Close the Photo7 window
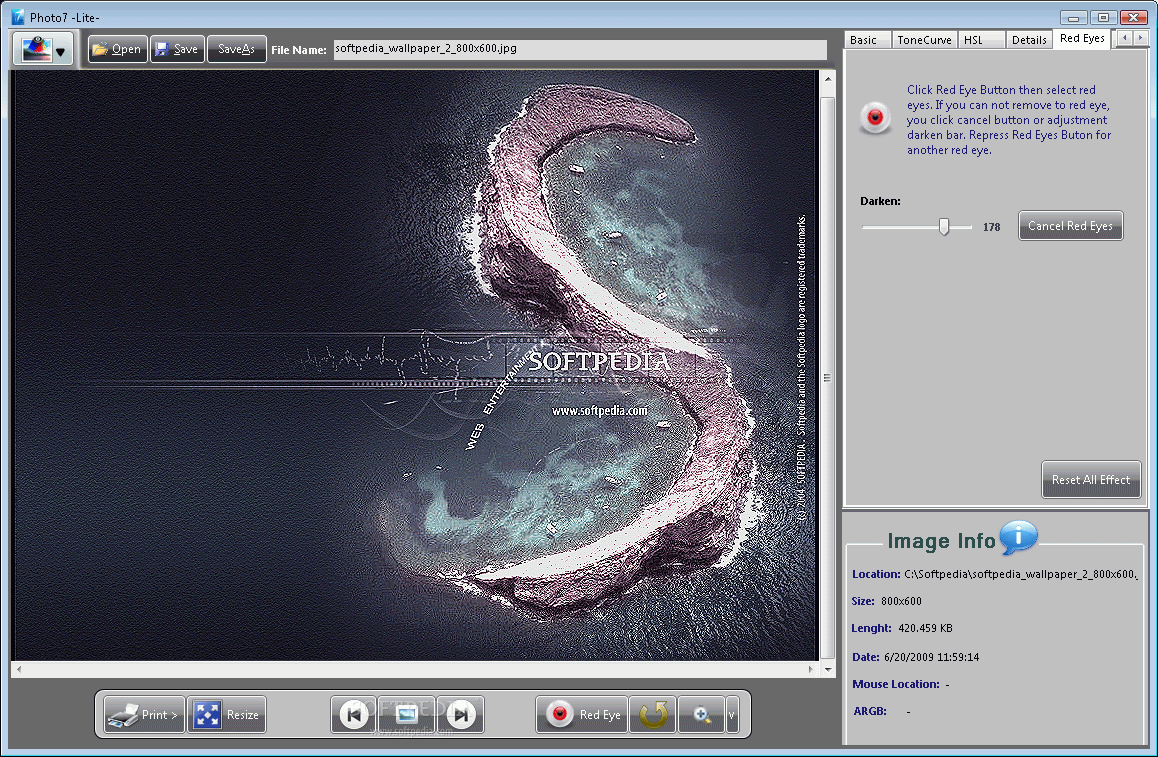This screenshot has height=757, width=1158. coord(1133,17)
